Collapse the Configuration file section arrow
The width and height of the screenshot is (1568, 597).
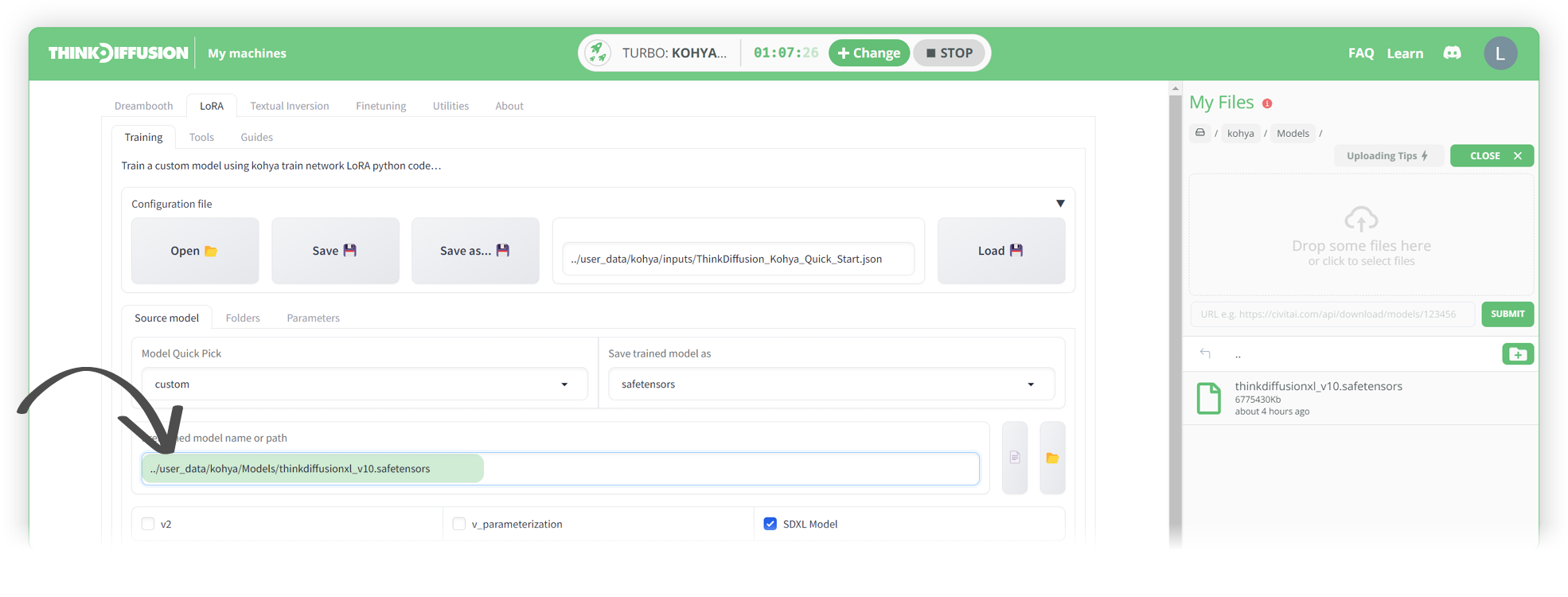coord(1060,204)
